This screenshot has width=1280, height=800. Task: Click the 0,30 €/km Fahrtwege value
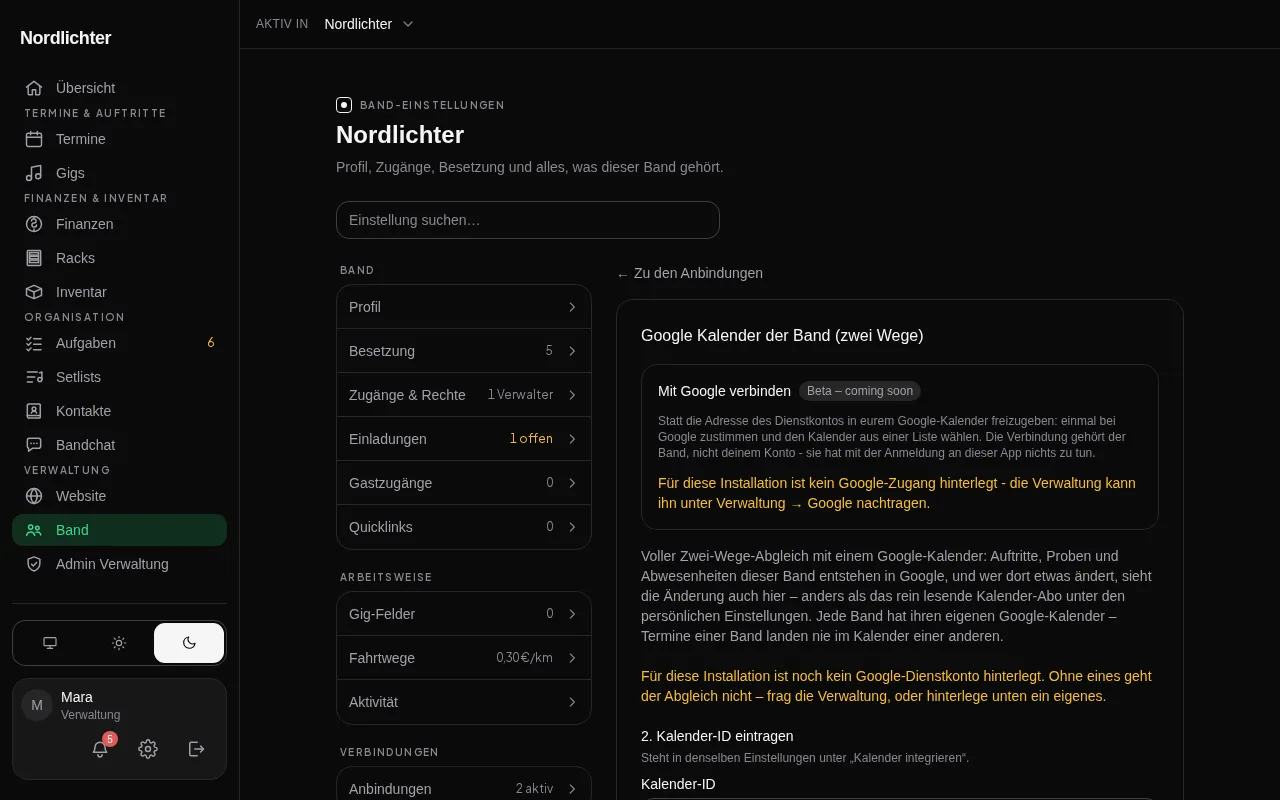[525, 658]
